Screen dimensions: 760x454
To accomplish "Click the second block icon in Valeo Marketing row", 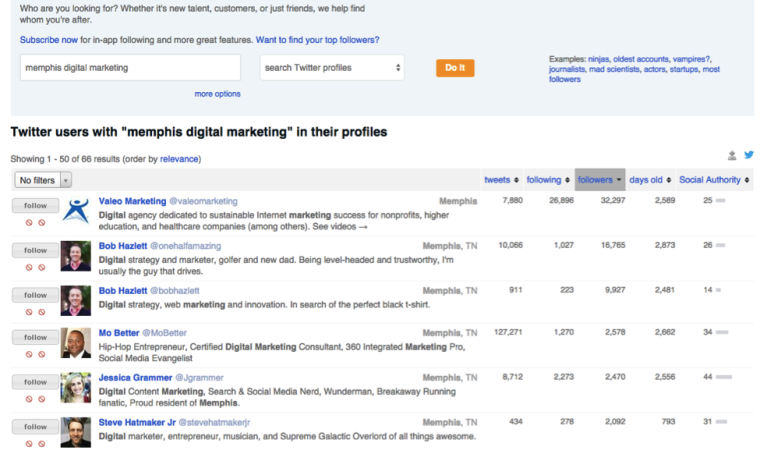I will (x=42, y=222).
